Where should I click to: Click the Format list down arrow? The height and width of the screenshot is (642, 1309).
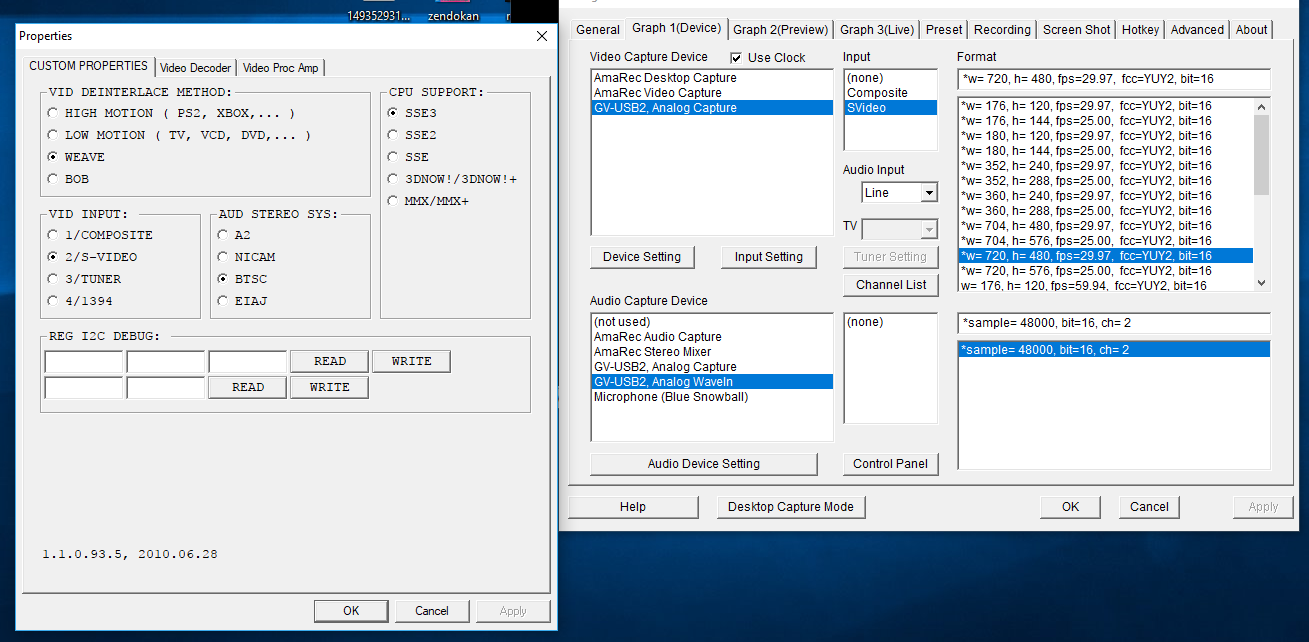coord(1261,284)
